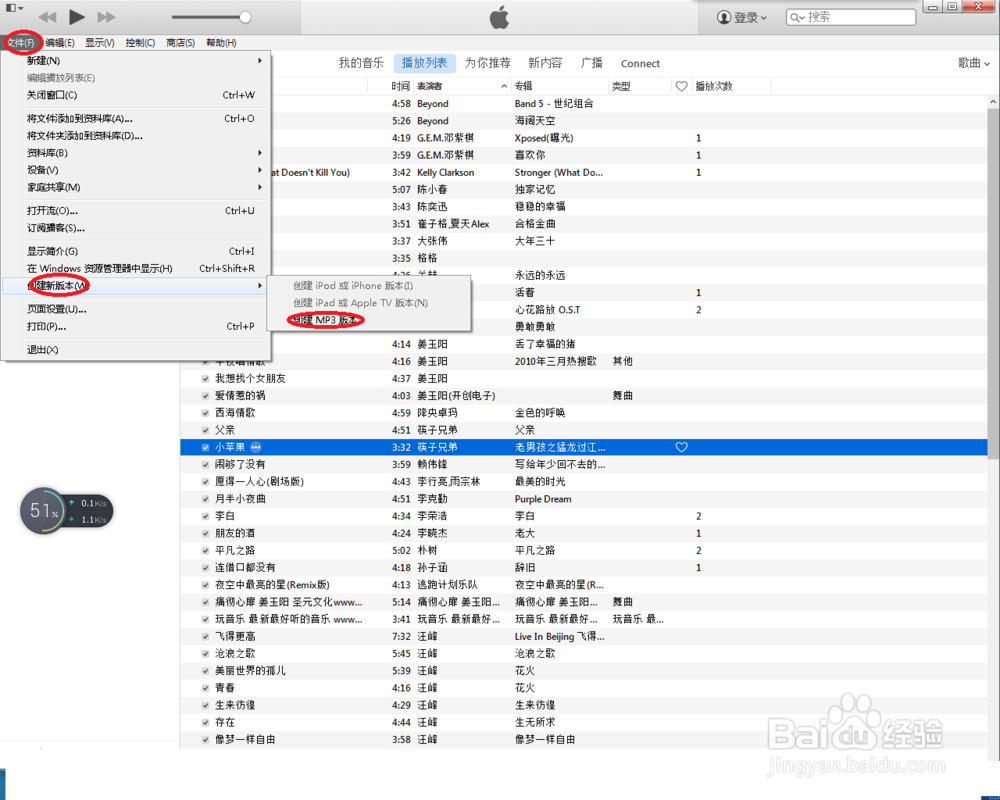Open the 帮助(H) menu
The height and width of the screenshot is (800, 1000).
221,43
